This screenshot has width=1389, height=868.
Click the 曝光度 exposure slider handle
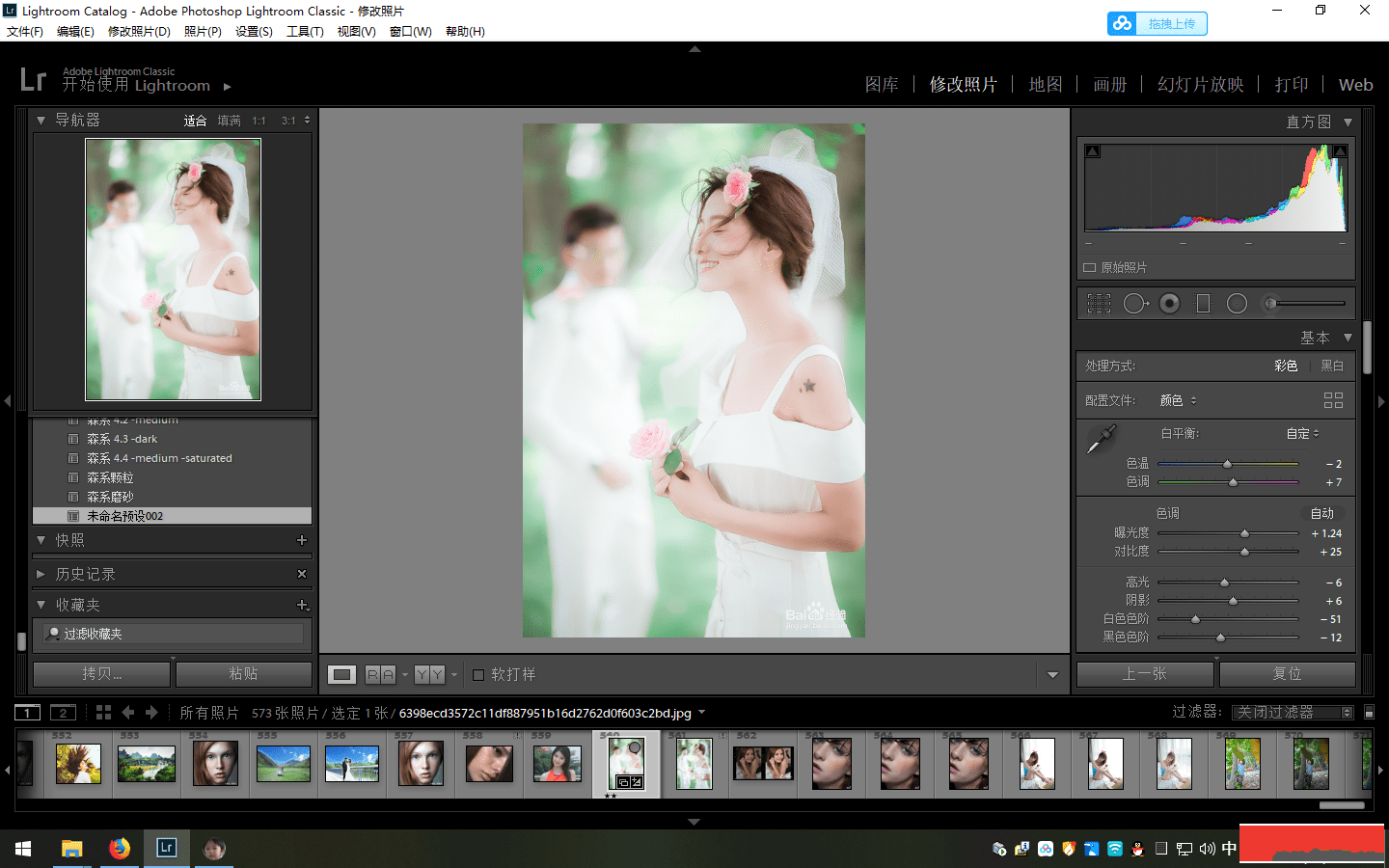point(1244,533)
